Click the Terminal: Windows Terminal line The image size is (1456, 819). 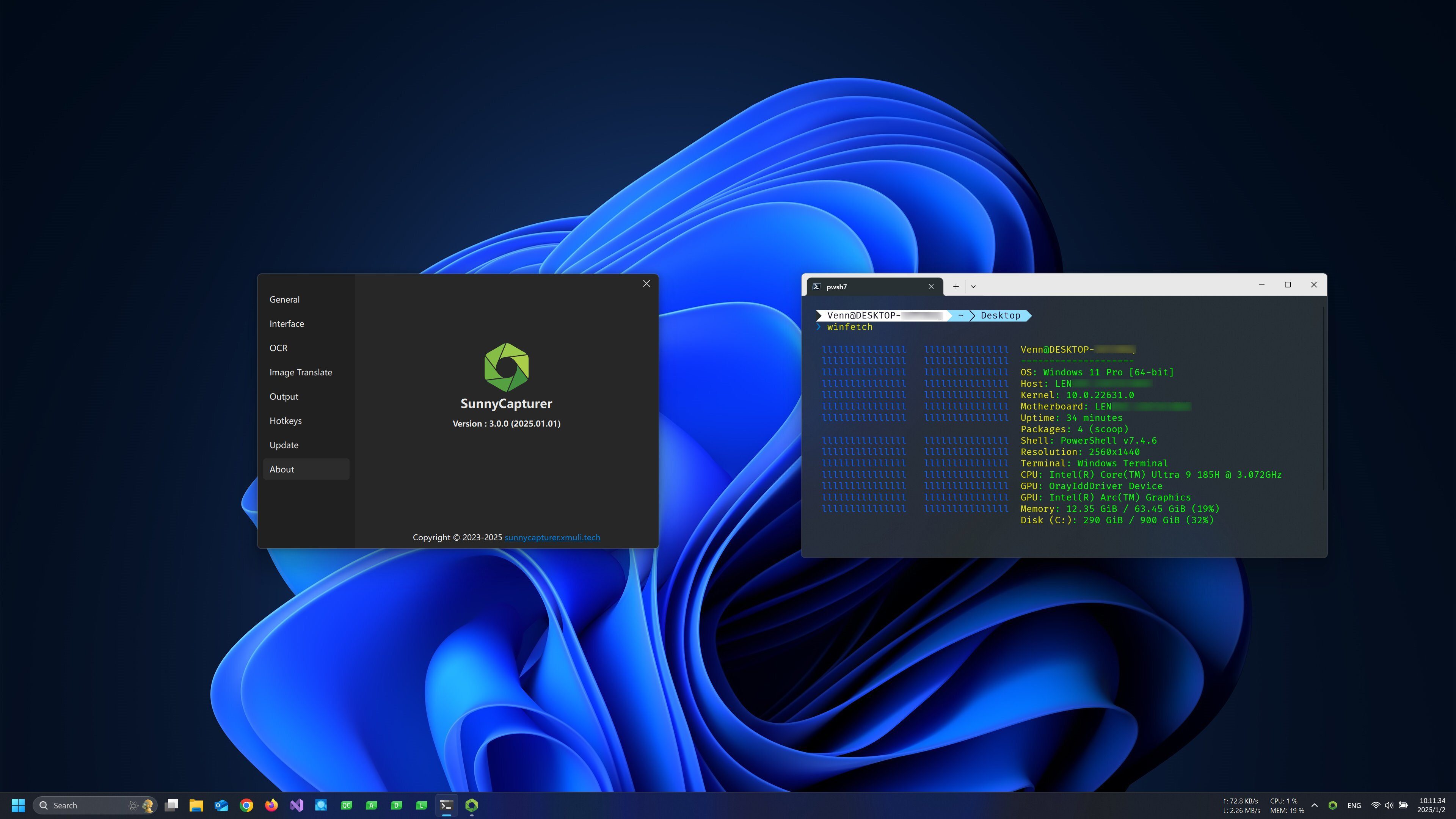[x=1094, y=463]
